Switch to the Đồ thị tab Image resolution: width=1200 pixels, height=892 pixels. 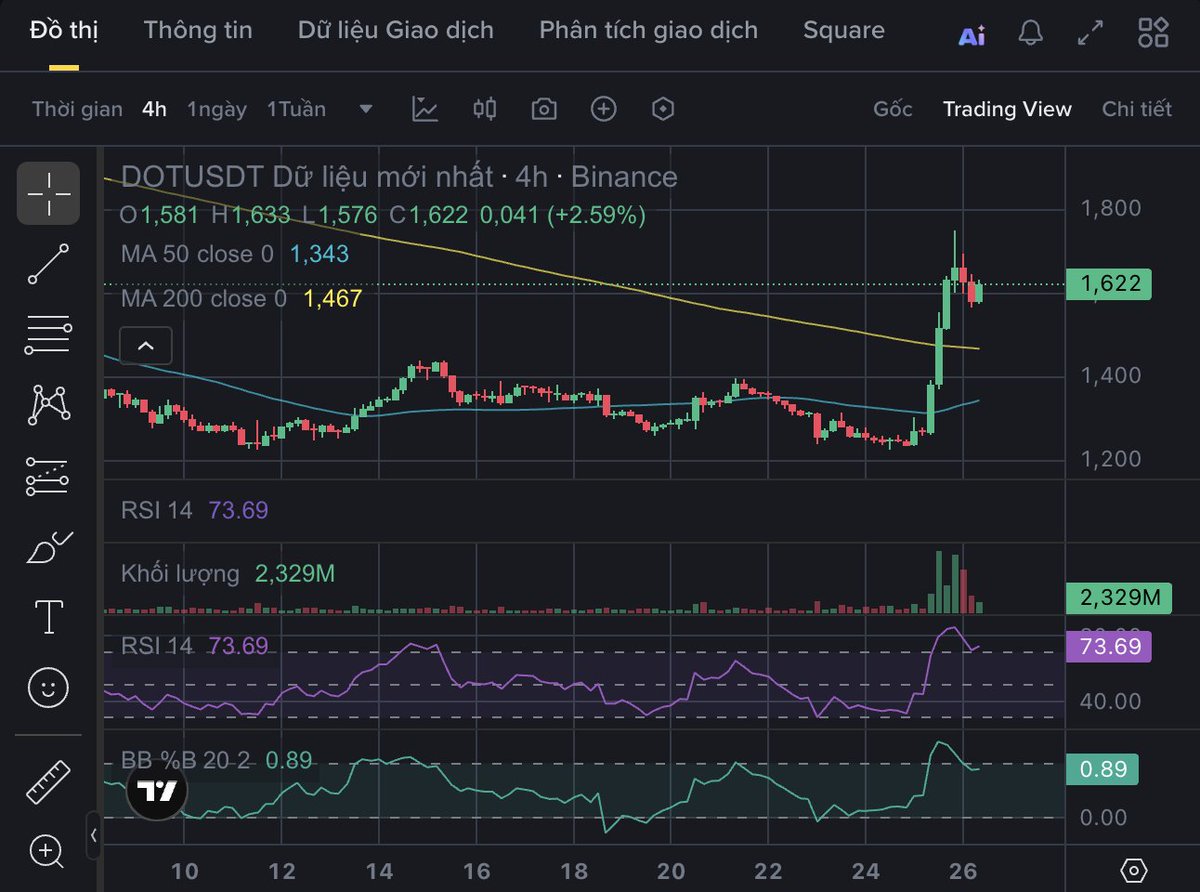click(x=64, y=30)
